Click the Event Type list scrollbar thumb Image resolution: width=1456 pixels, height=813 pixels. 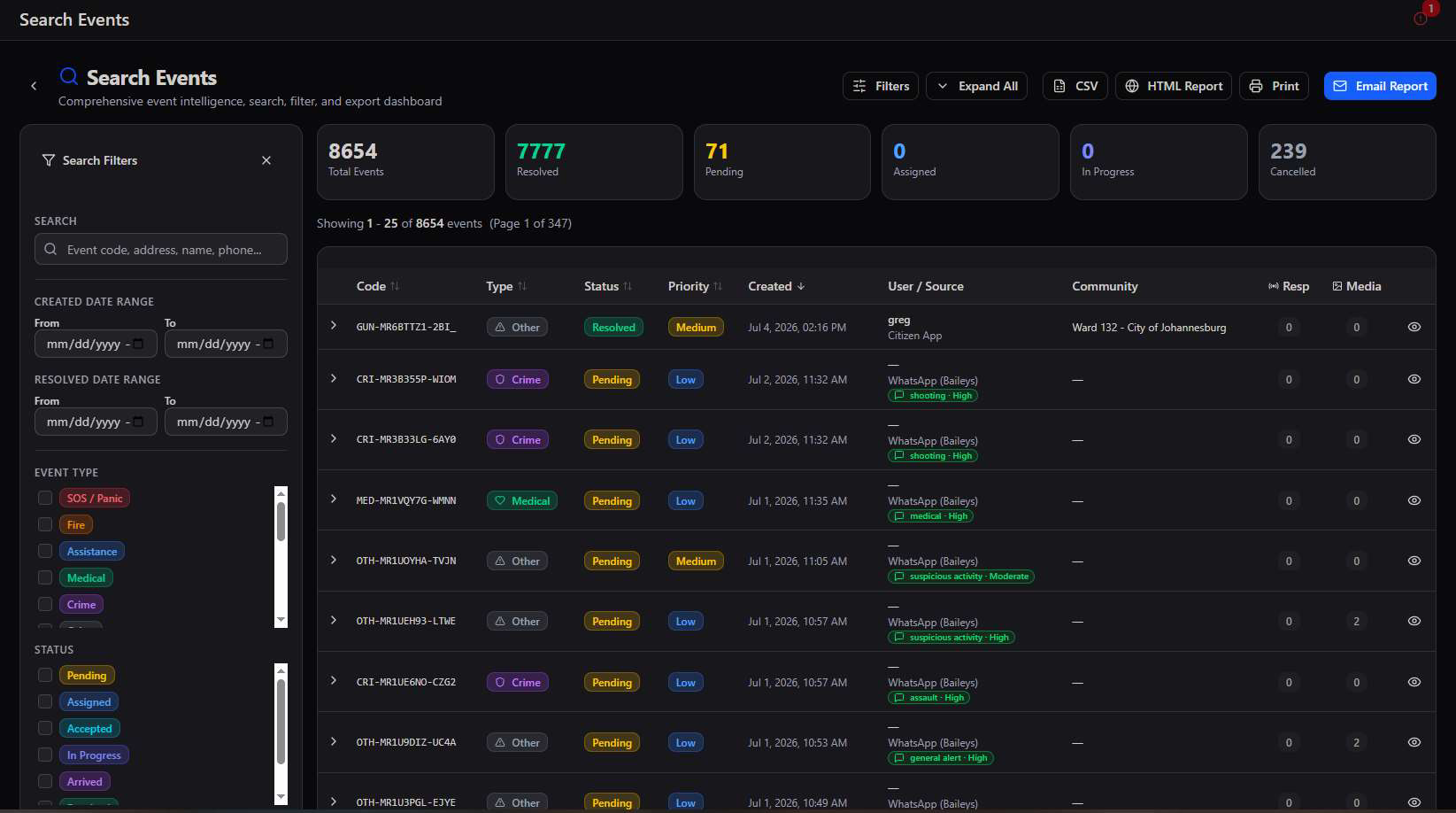[x=281, y=522]
